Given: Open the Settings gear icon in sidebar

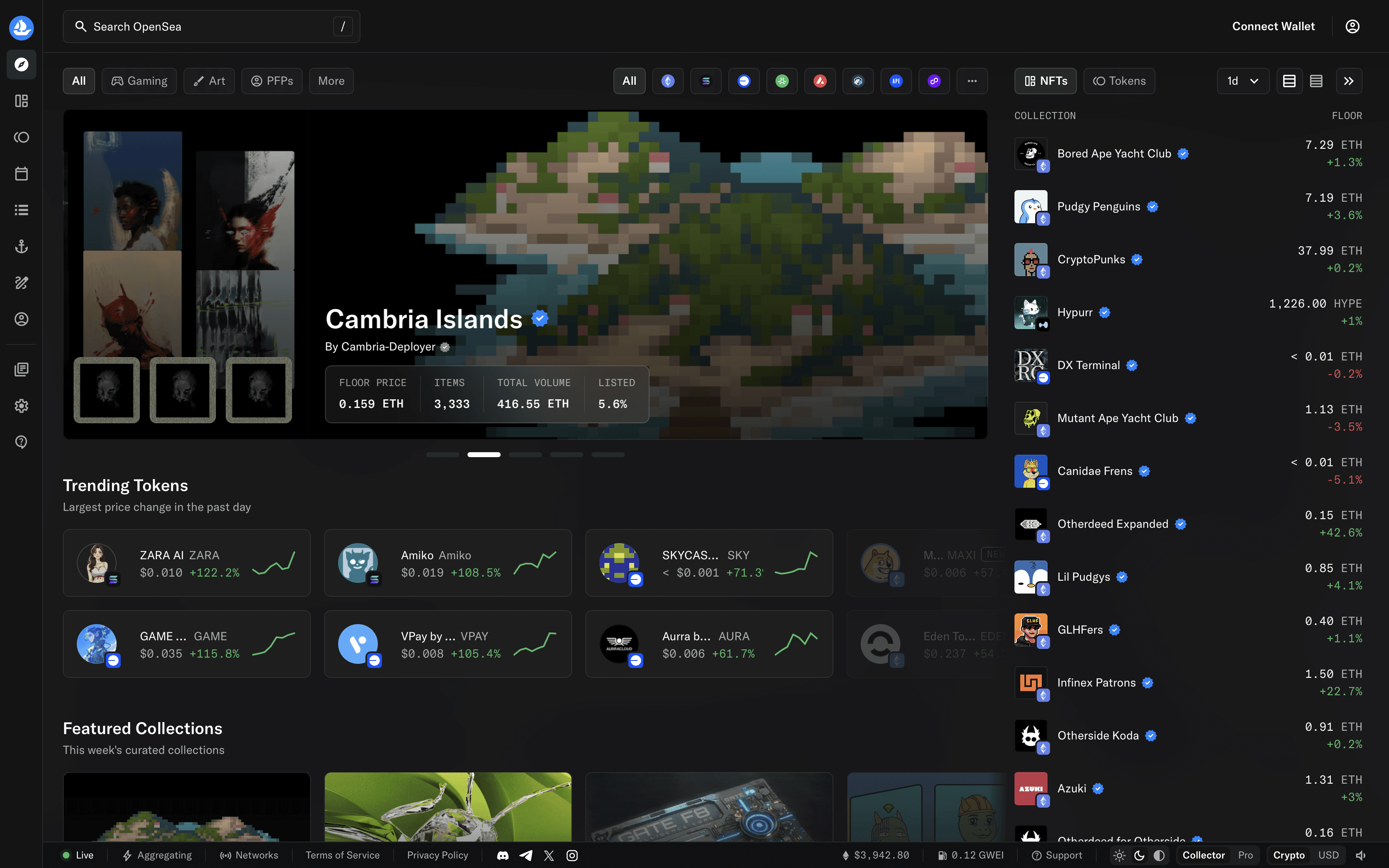Looking at the screenshot, I should tap(21, 406).
